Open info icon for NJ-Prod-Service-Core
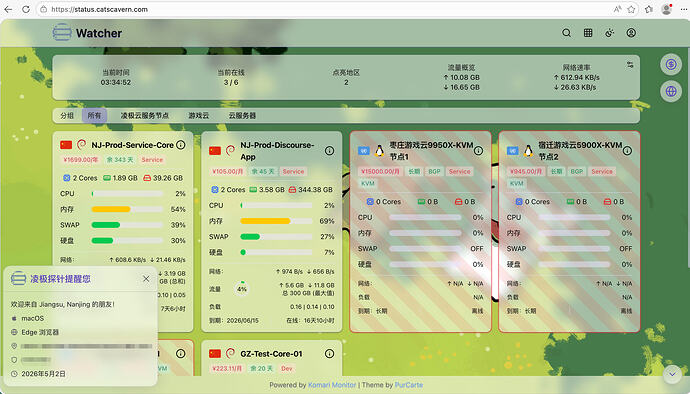 click(180, 145)
